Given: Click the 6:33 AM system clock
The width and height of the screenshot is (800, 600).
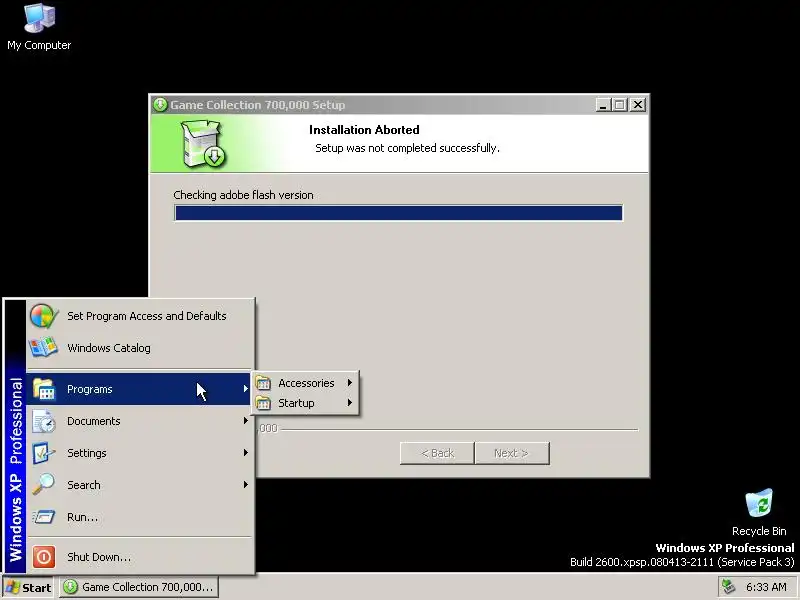Looking at the screenshot, I should (766, 587).
